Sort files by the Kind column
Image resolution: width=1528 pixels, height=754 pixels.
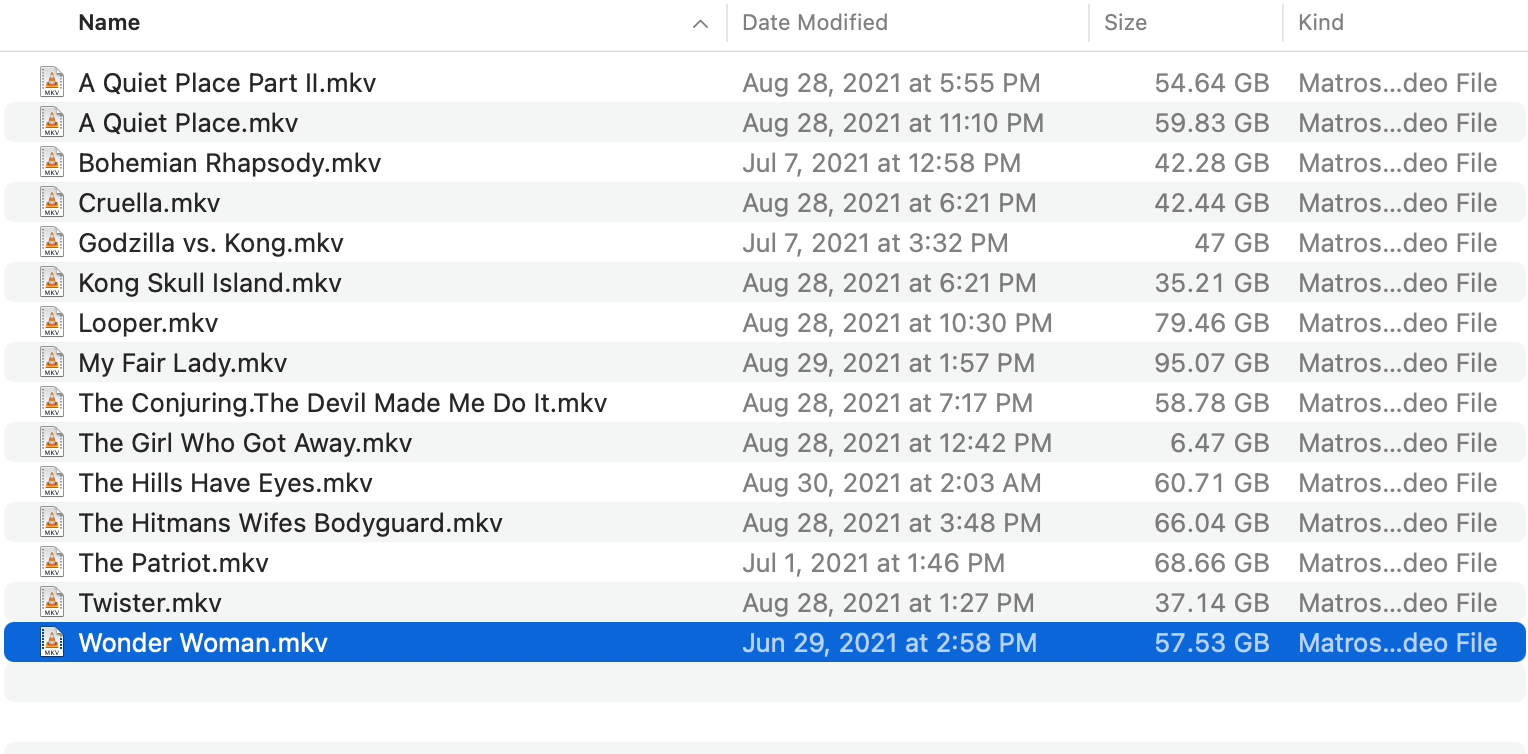(1320, 23)
